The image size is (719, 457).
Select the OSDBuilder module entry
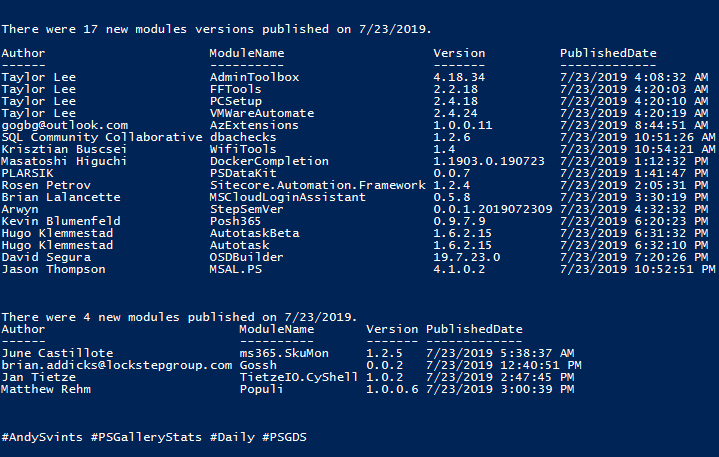click(246, 257)
